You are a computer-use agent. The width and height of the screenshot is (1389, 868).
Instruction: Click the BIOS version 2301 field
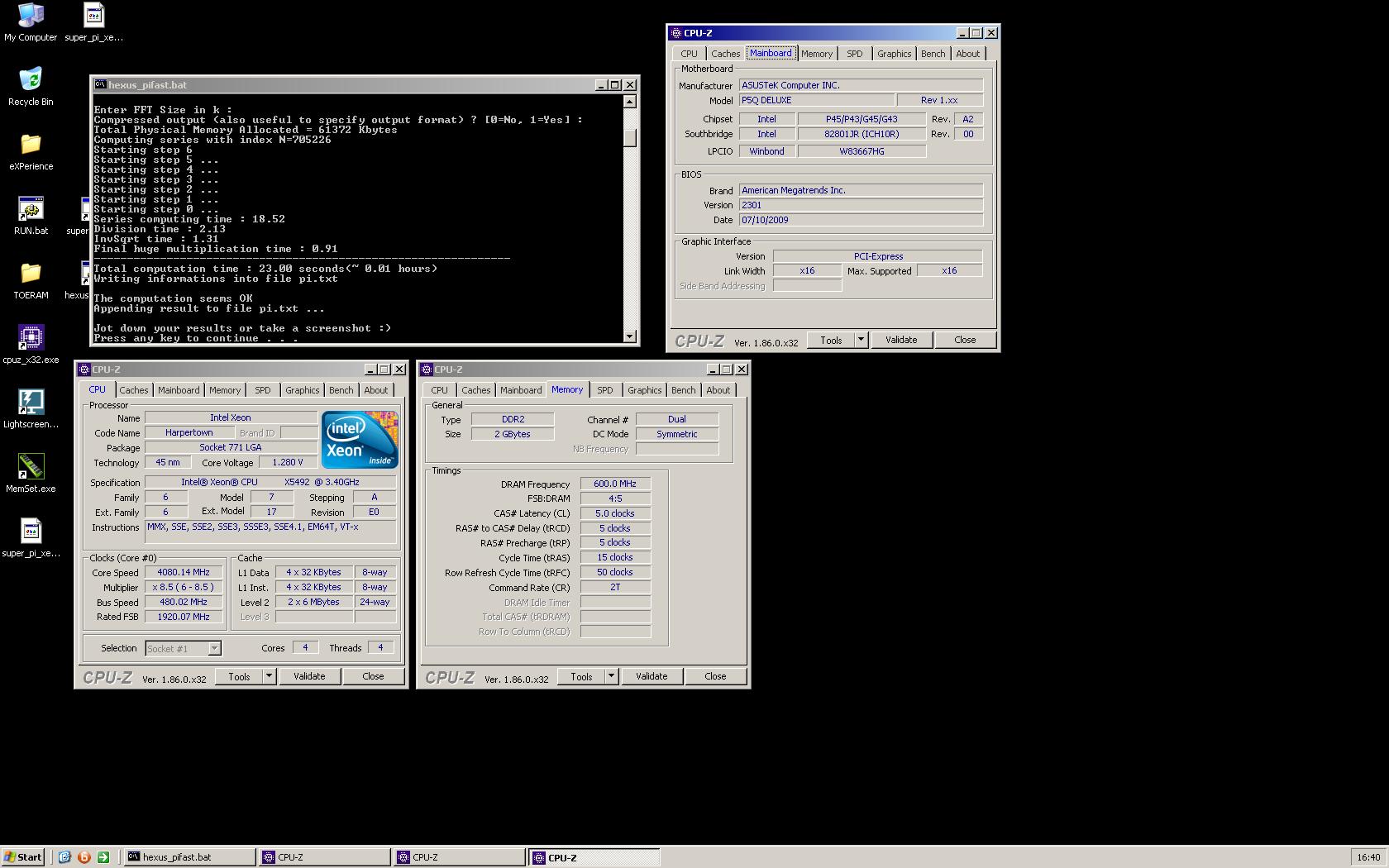(861, 205)
